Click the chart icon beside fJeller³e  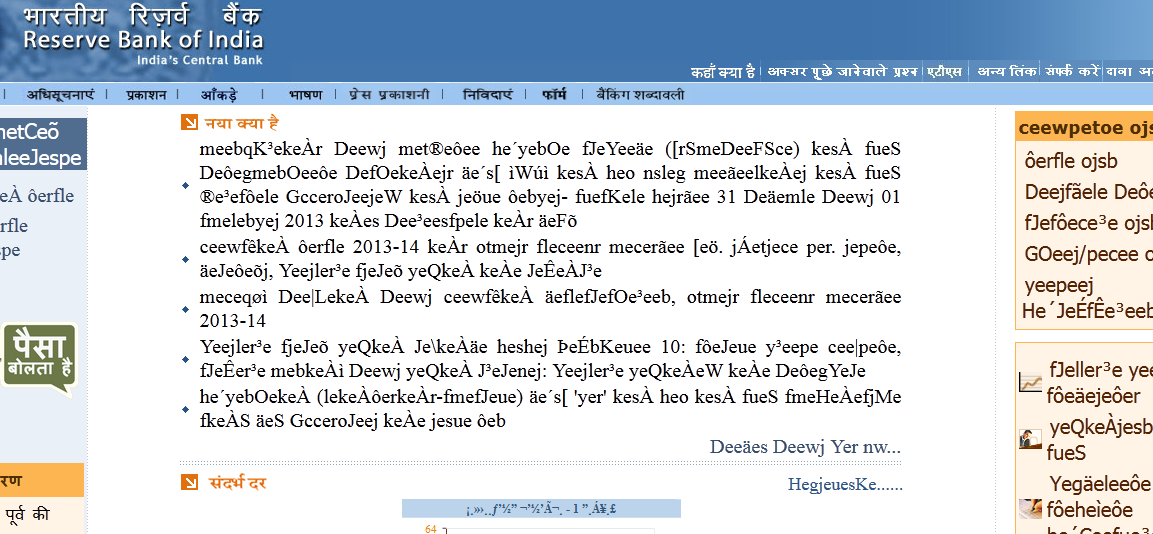pyautogui.click(x=1030, y=382)
